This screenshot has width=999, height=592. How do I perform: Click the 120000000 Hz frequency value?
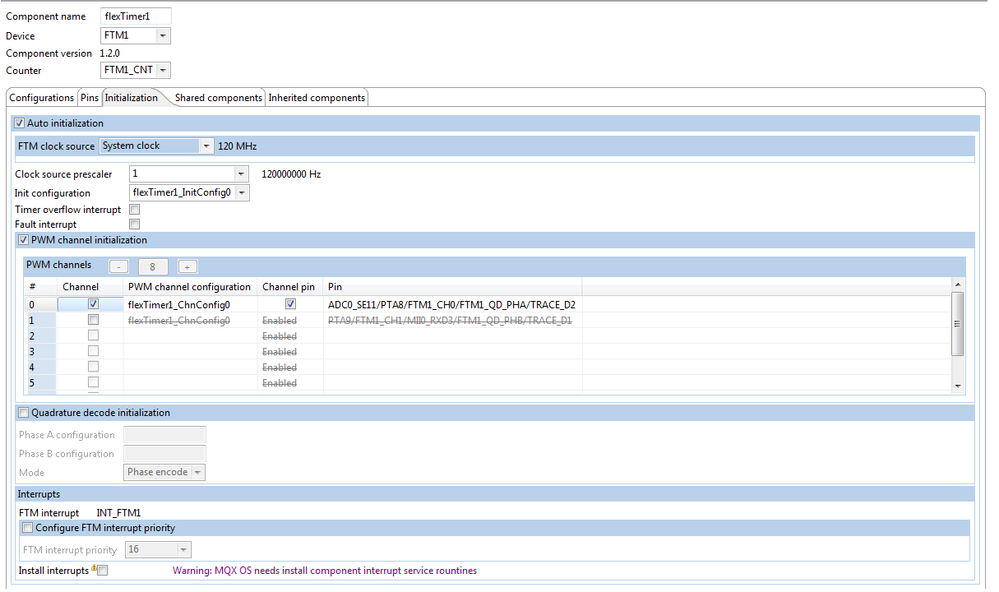coord(291,174)
